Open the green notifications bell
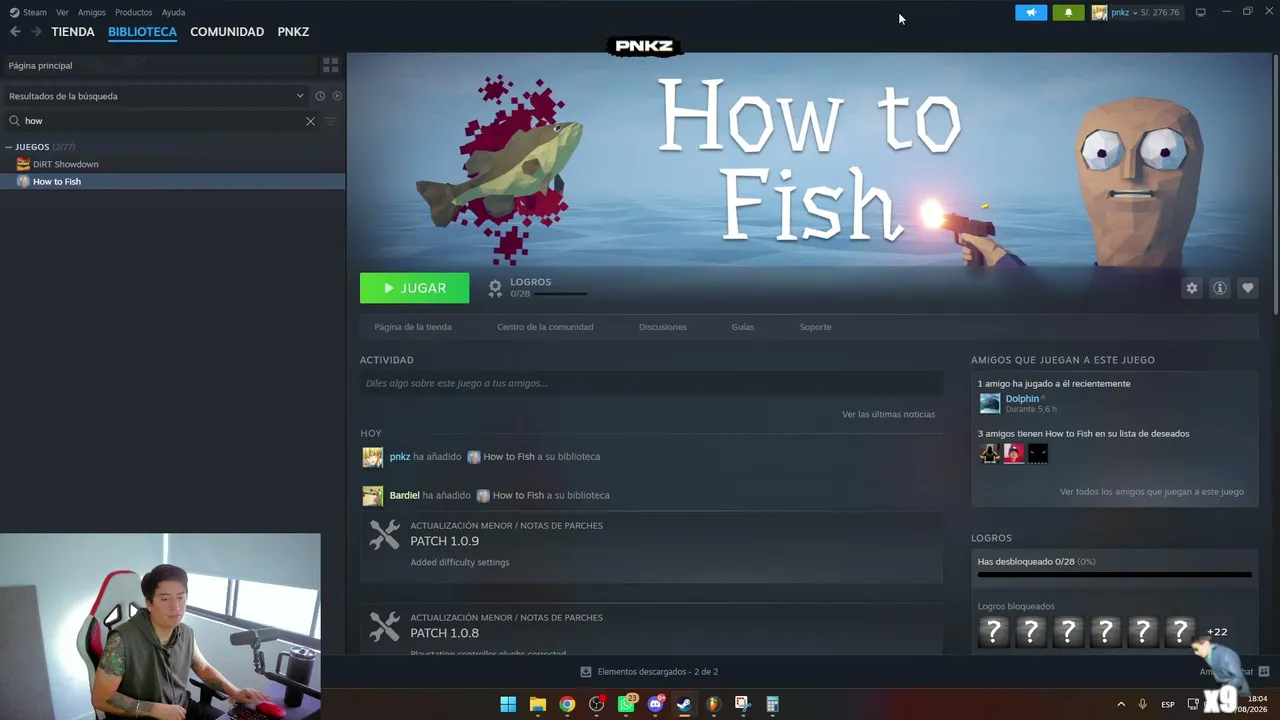Image resolution: width=1280 pixels, height=720 pixels. [1068, 12]
